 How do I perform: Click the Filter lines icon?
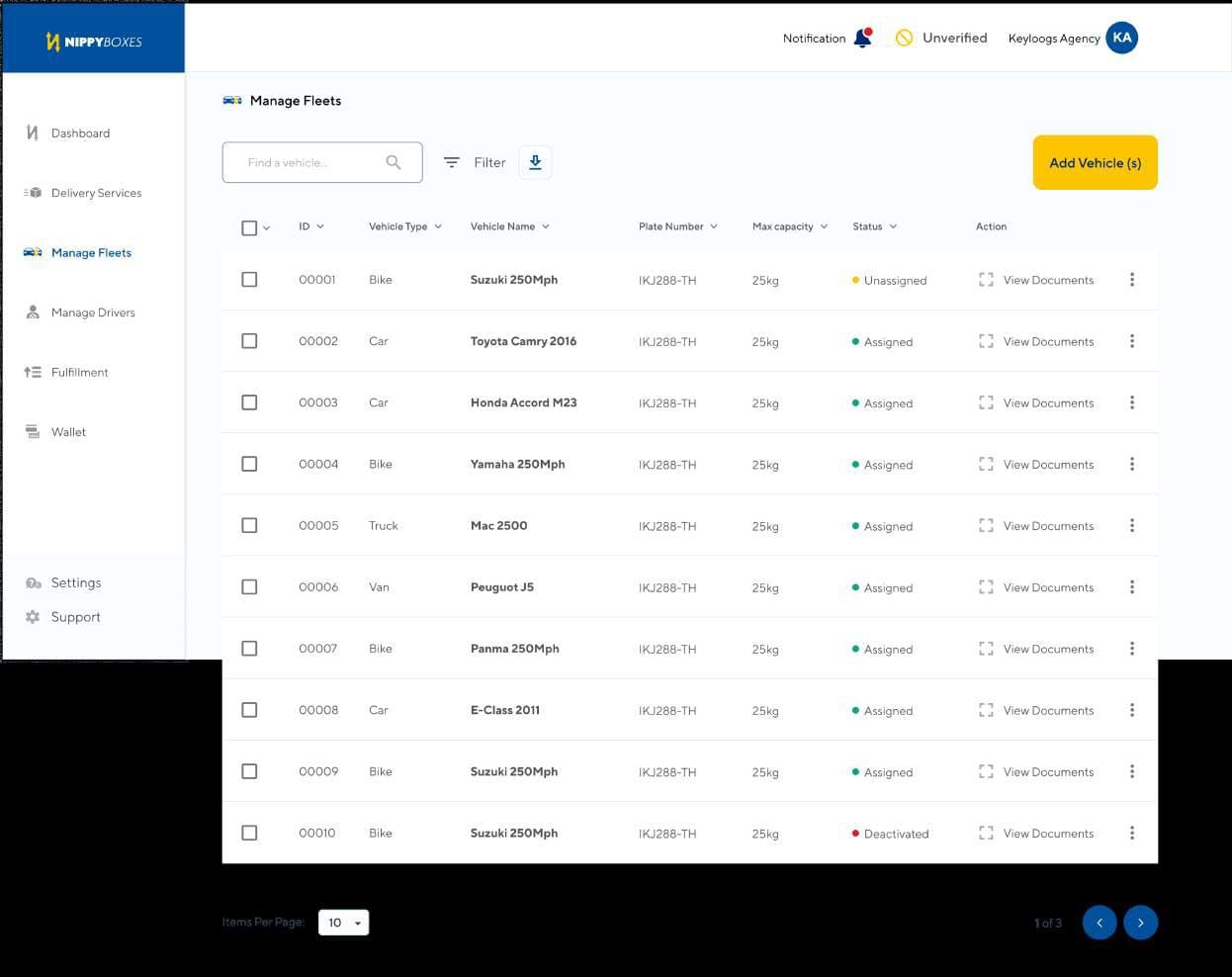(451, 162)
